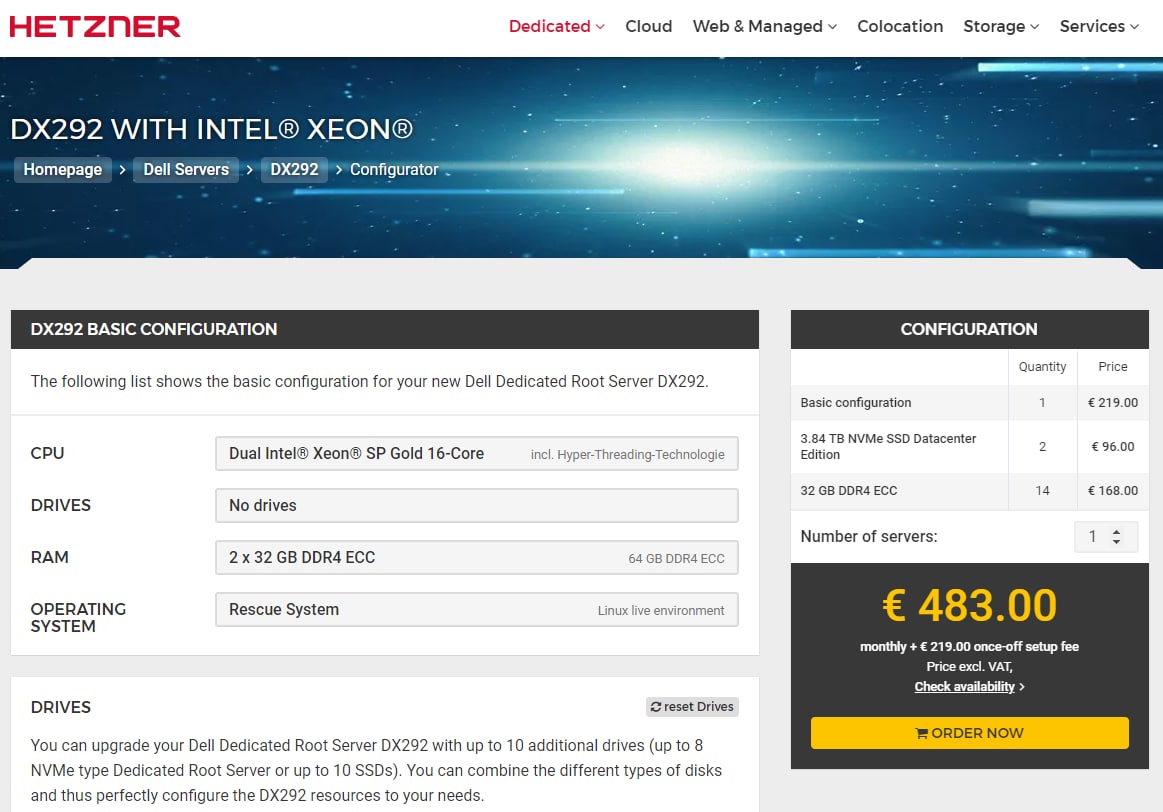Click the ORDER NOW button
1163x812 pixels.
coord(969,733)
